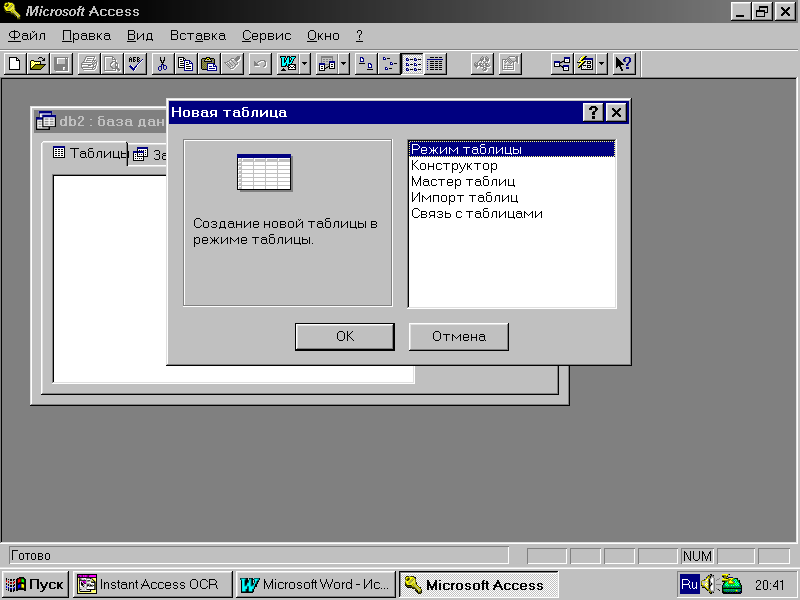The height and width of the screenshot is (600, 800).
Task: Click the Ru keyboard language indicator
Action: point(689,584)
